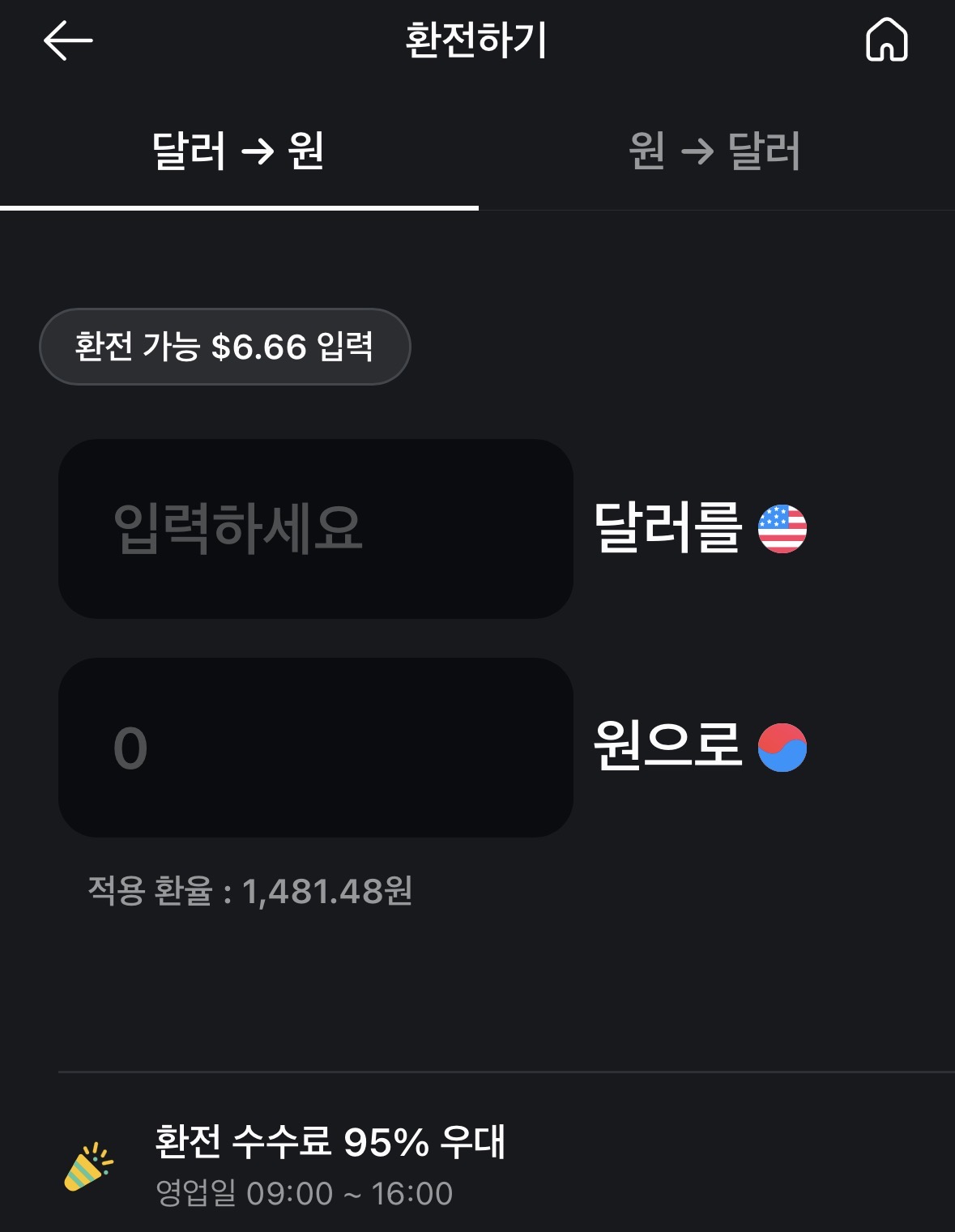The width and height of the screenshot is (955, 1232).
Task: Tap the divider line above fee banner
Action: tap(506, 1072)
